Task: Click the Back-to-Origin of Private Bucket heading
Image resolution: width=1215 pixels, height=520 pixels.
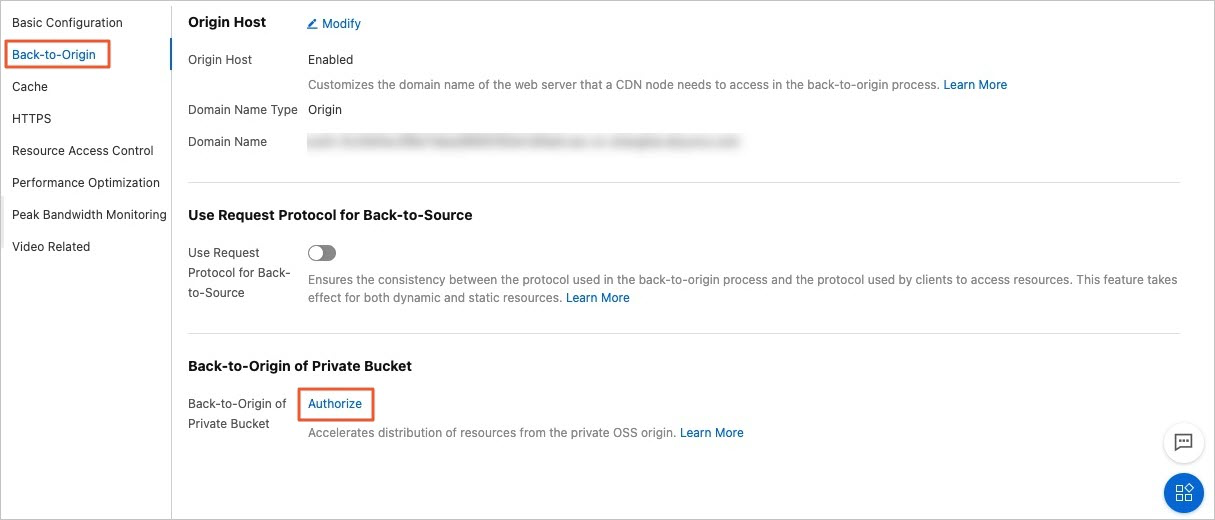Action: (x=300, y=366)
